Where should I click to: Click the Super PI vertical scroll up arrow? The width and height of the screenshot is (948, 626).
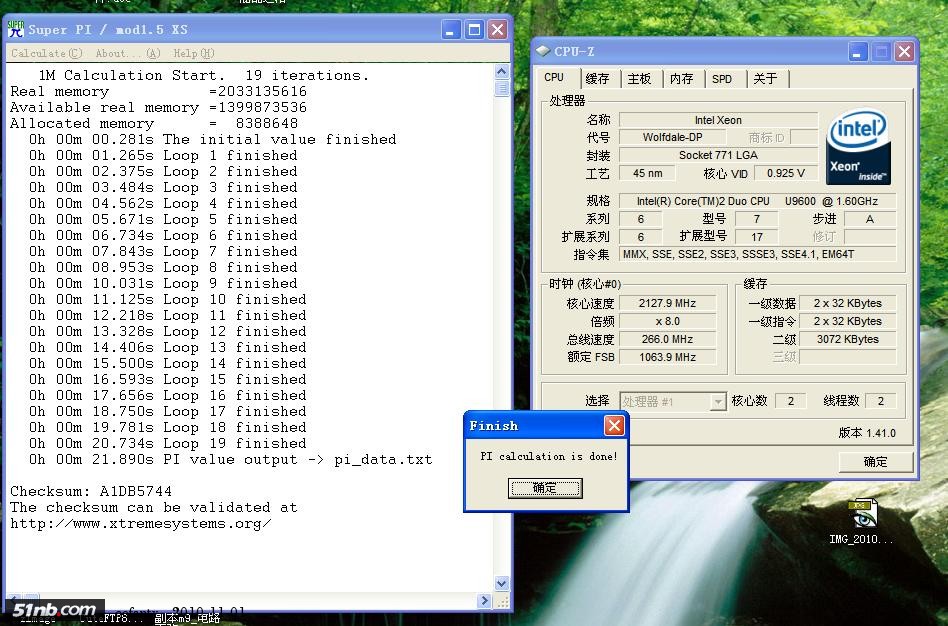pyautogui.click(x=502, y=72)
